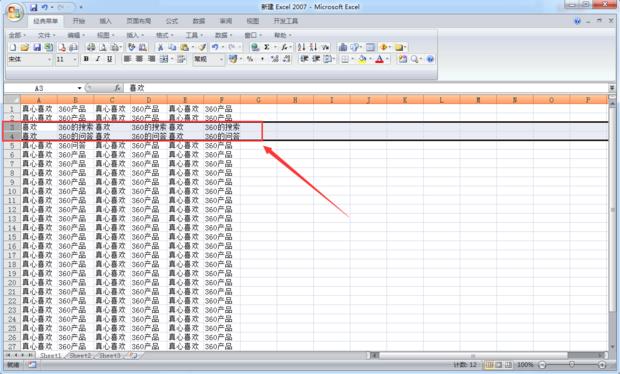
Task: Open the number format dropdown
Action: 209,59
